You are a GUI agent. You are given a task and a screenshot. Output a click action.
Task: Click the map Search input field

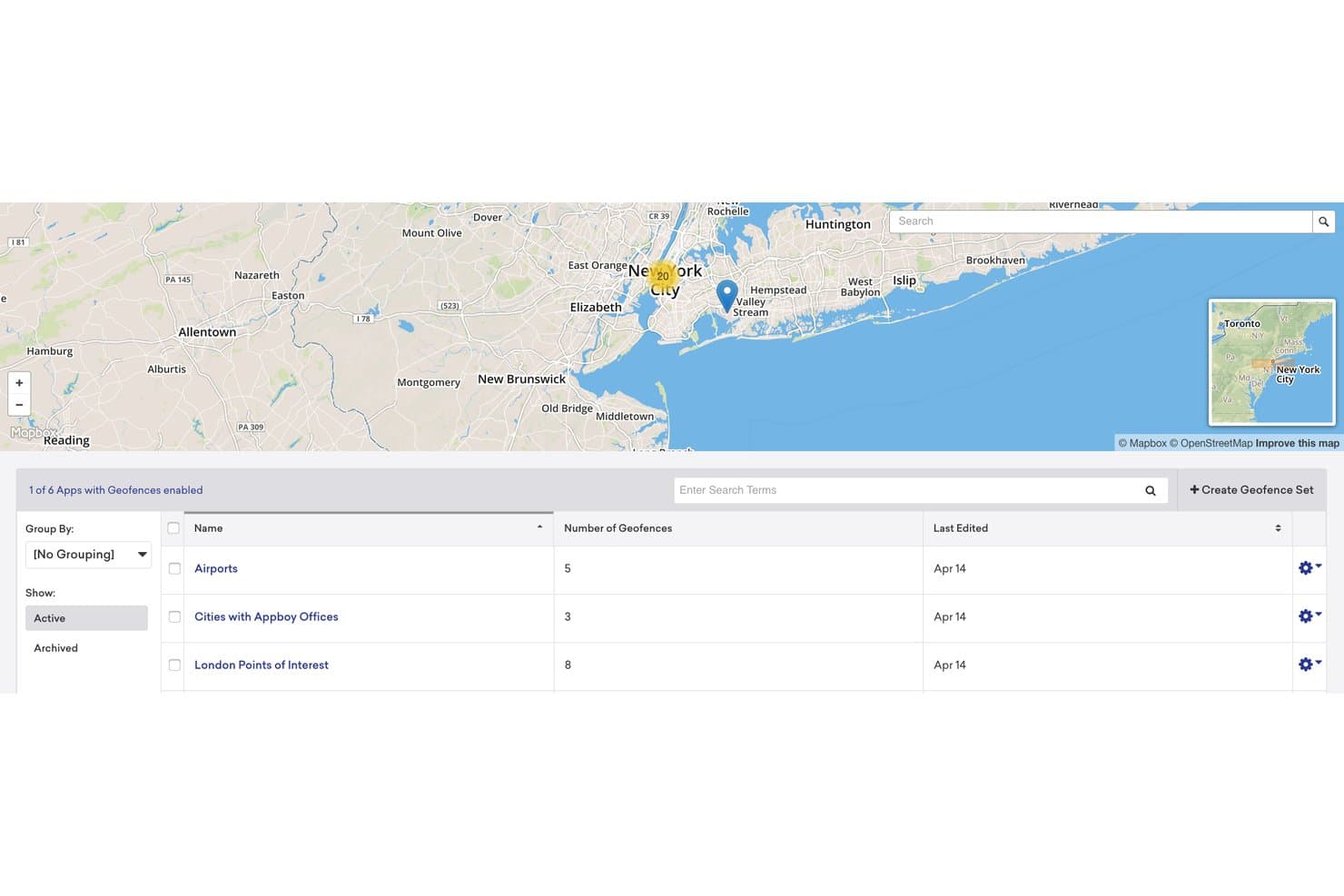(1101, 222)
